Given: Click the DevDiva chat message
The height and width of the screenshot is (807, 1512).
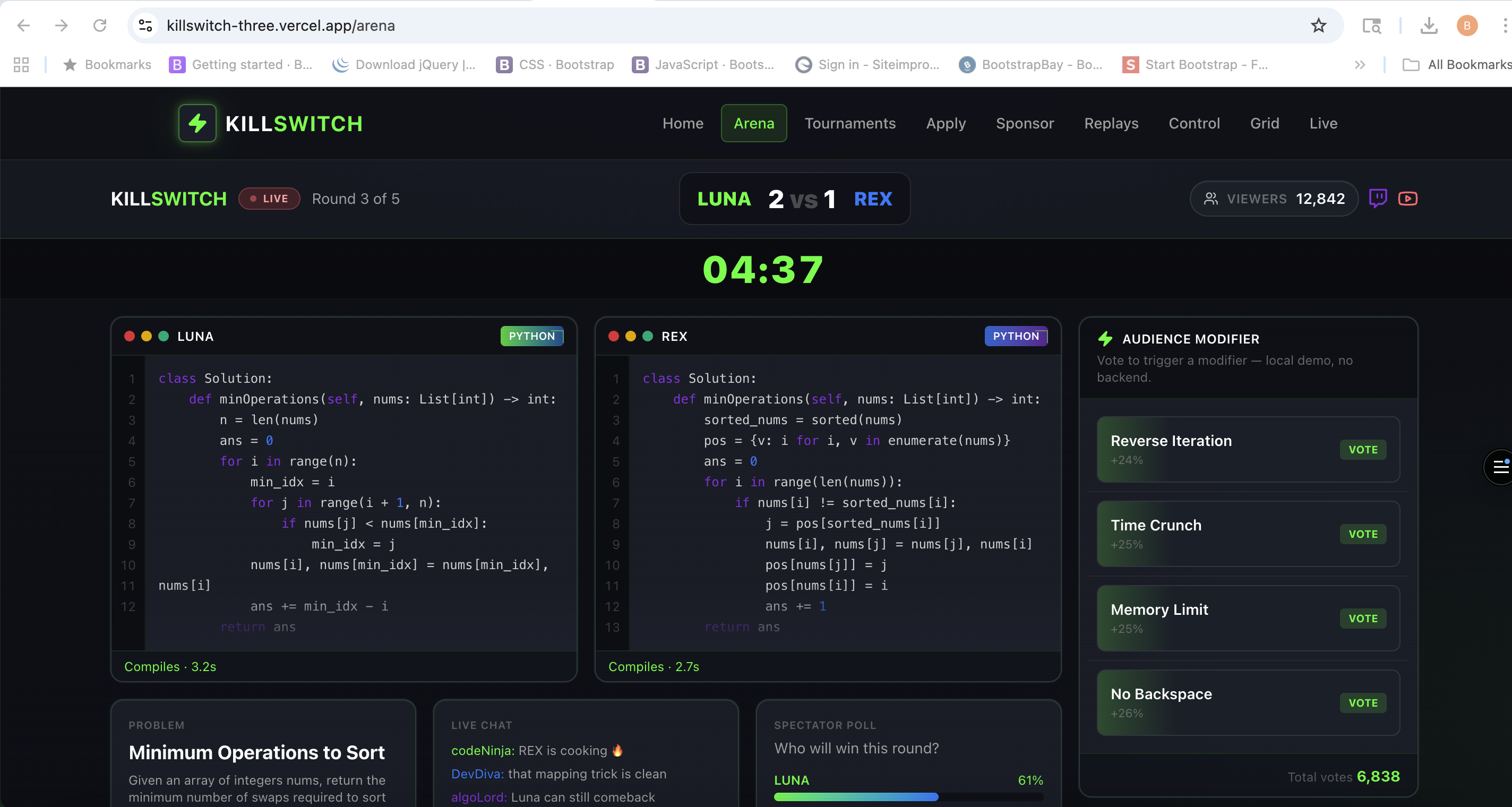Looking at the screenshot, I should (x=559, y=774).
